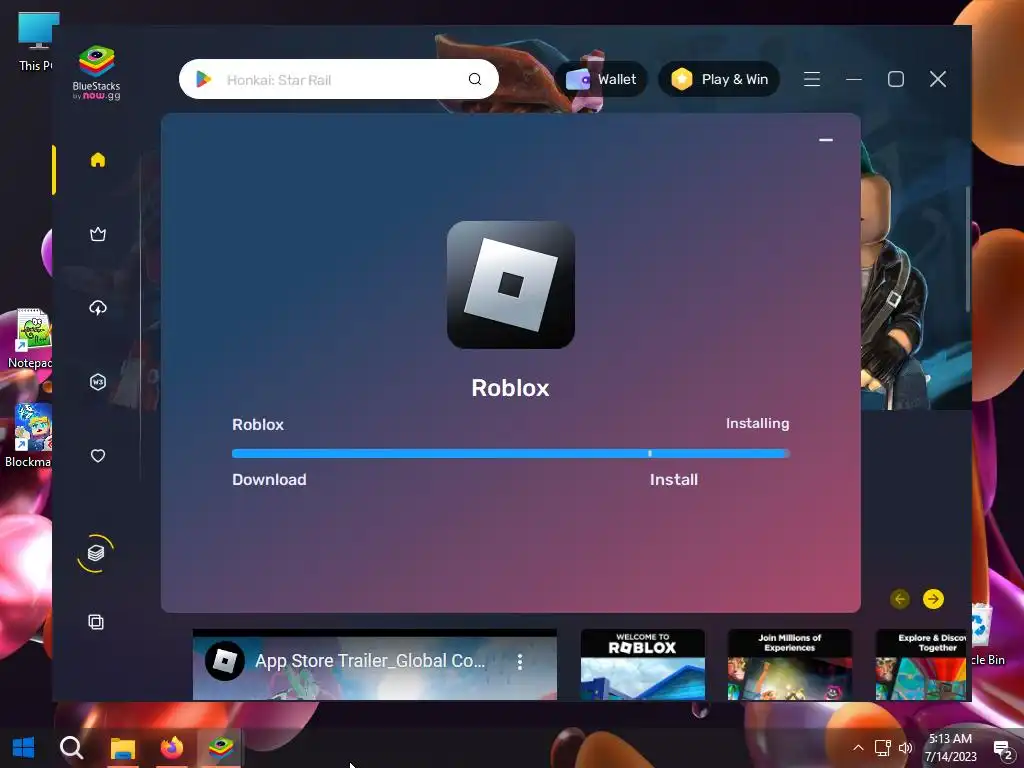The width and height of the screenshot is (1024, 768).
Task: Click the Roblox app icon
Action: [511, 285]
